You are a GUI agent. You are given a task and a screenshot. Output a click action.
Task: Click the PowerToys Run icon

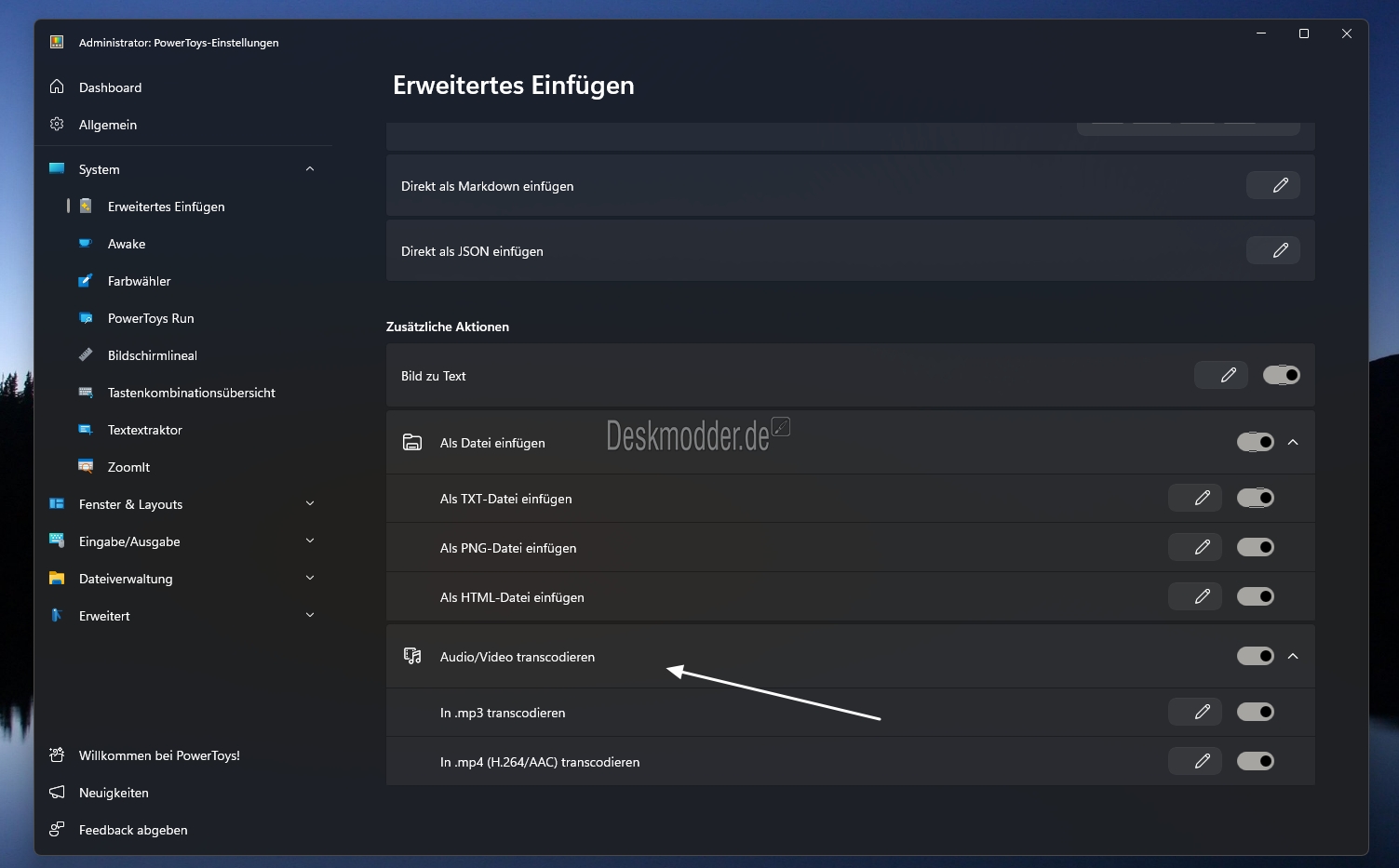pyautogui.click(x=86, y=317)
